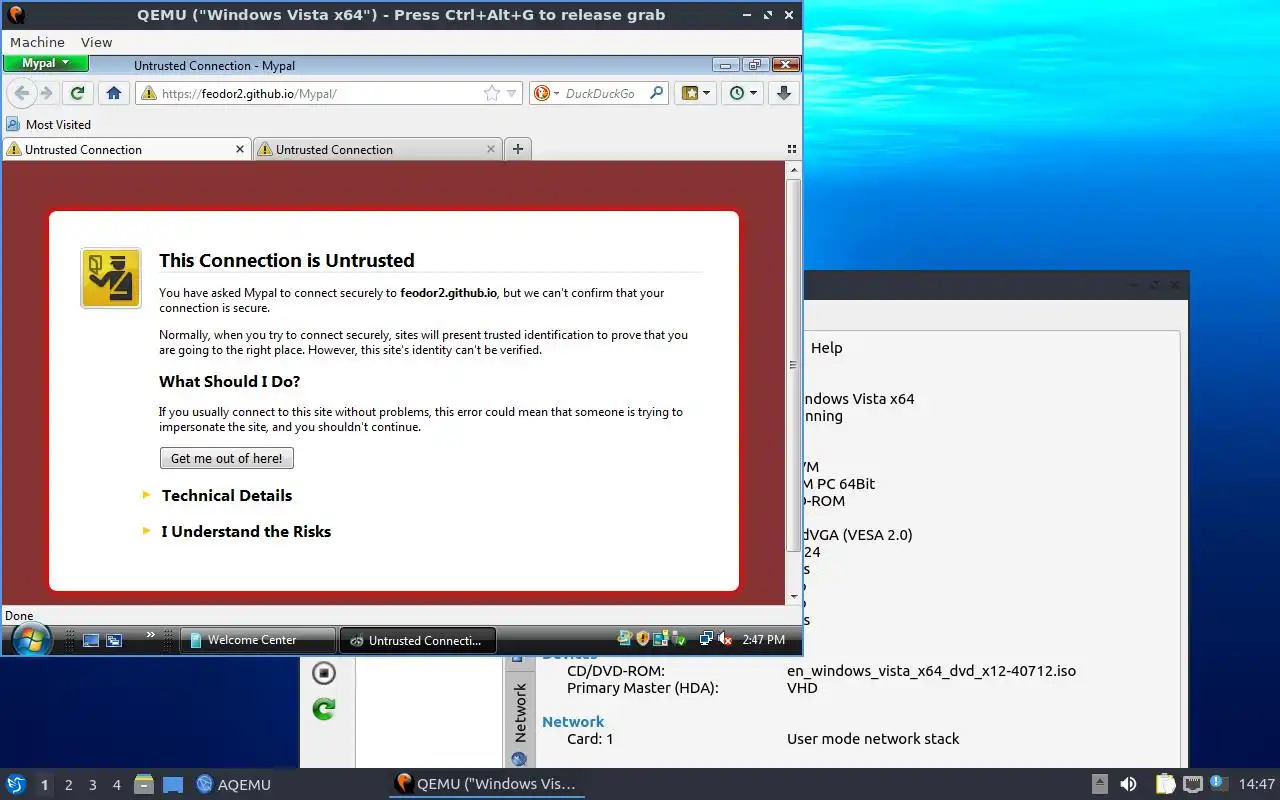1280x800 pixels.
Task: Open the Machine menu in QEMU
Action: (x=37, y=42)
